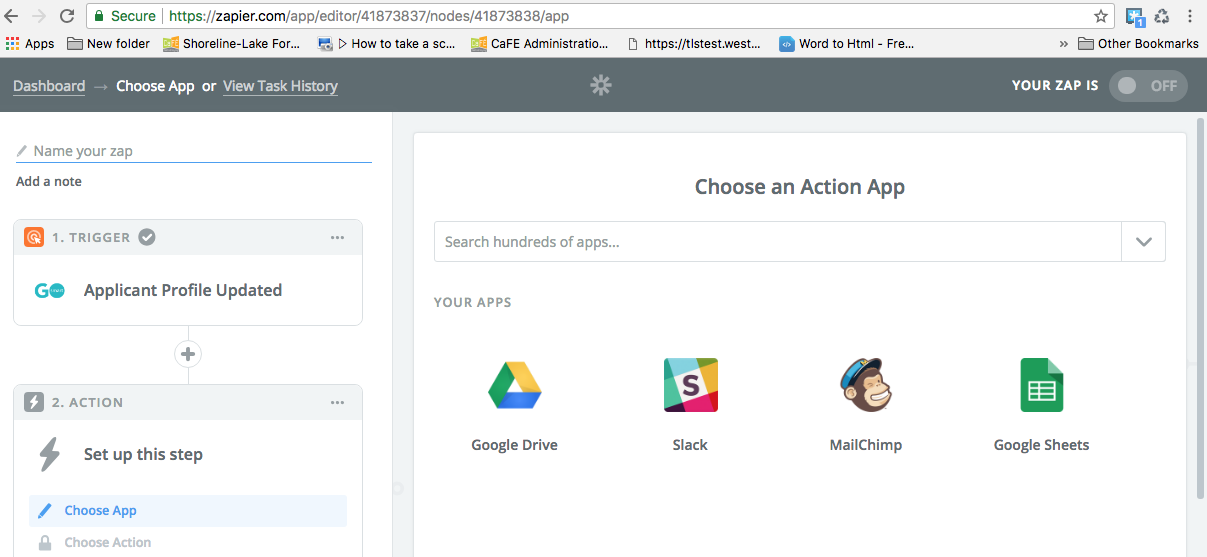
Task: Click Search hundreds of apps field
Action: (x=778, y=242)
